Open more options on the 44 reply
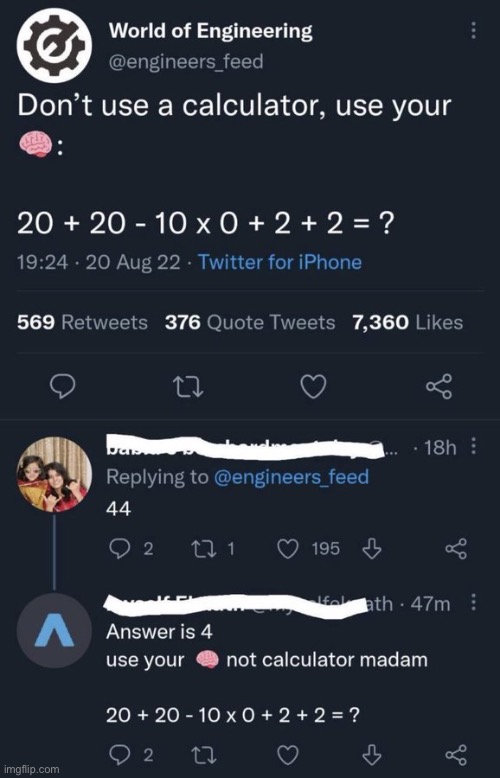Image resolution: width=500 pixels, height=778 pixels. click(x=473, y=446)
